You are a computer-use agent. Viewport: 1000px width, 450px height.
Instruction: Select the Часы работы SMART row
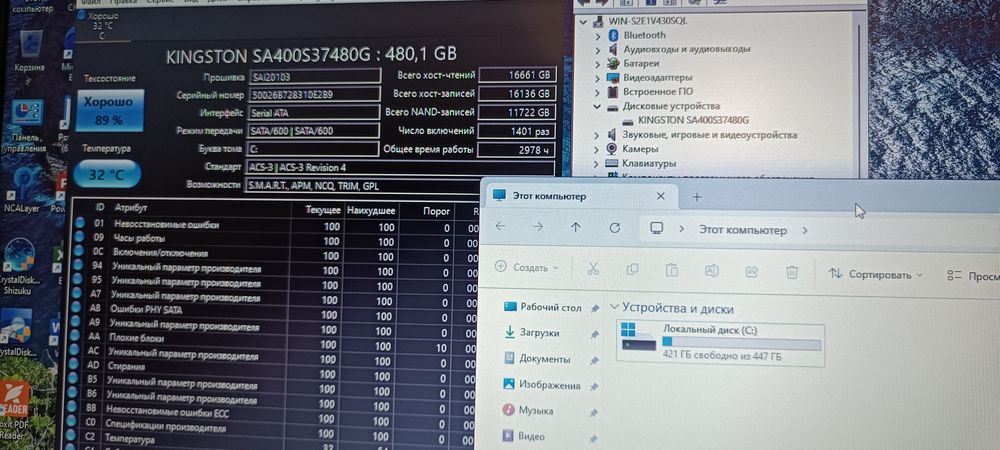pos(274,240)
